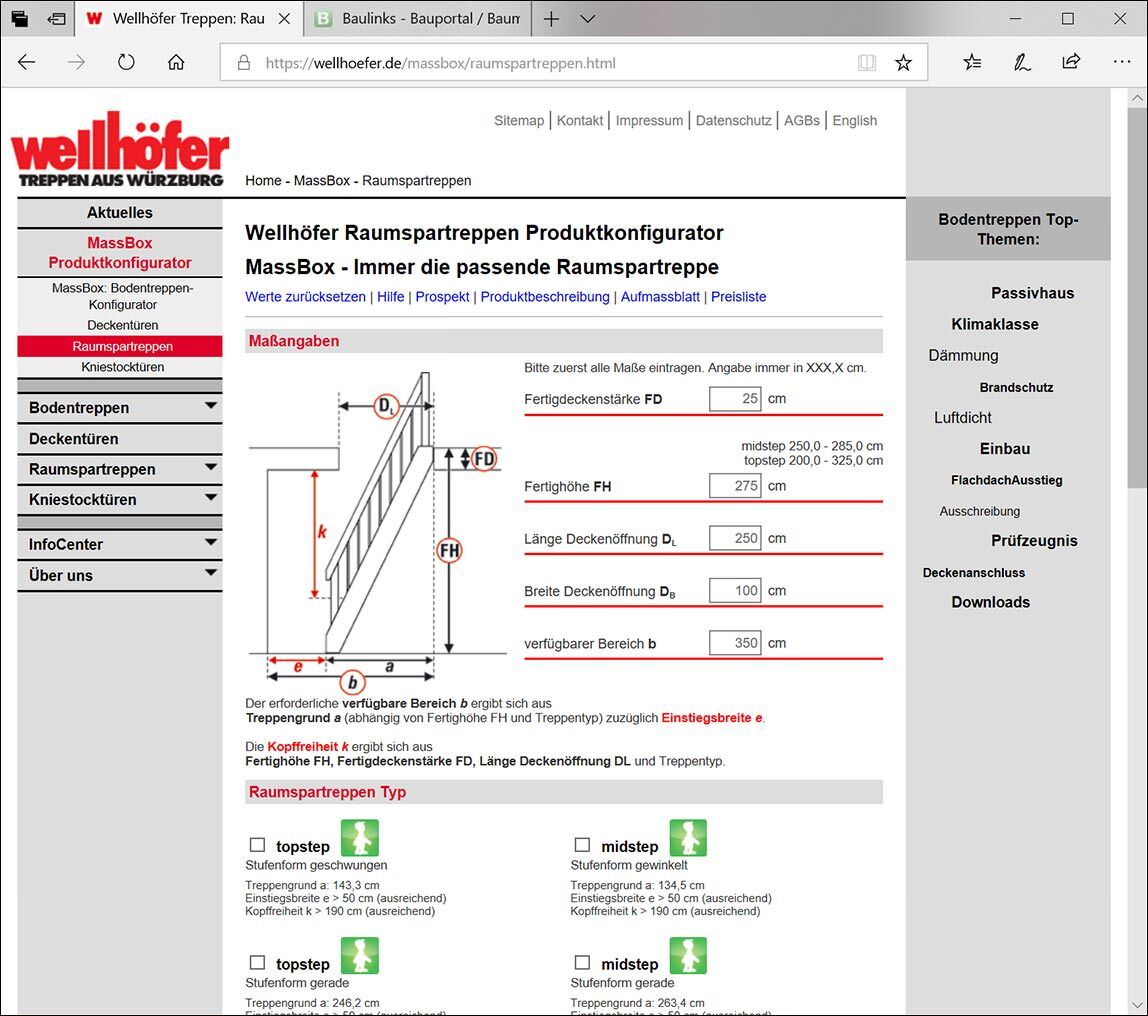Select highlighted Raumspartreppen submenu item
The width and height of the screenshot is (1148, 1016).
coord(120,346)
